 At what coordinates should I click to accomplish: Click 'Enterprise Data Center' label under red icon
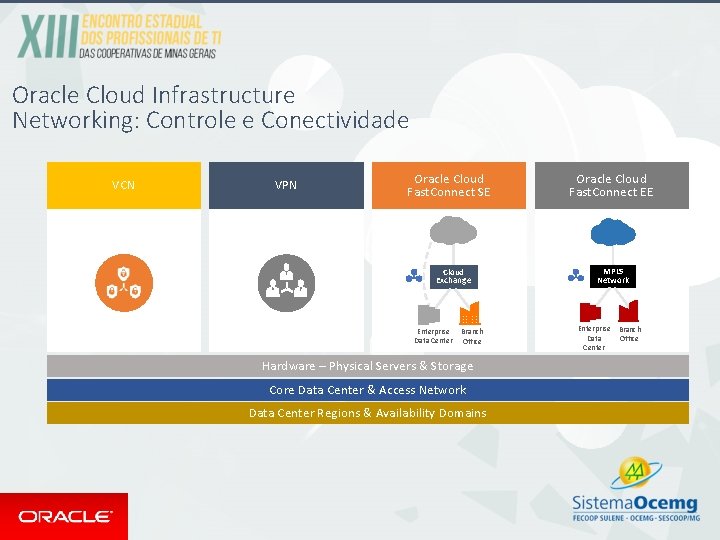(x=594, y=338)
